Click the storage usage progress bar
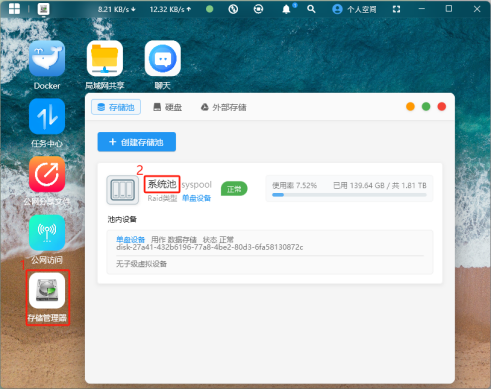 pyautogui.click(x=349, y=195)
